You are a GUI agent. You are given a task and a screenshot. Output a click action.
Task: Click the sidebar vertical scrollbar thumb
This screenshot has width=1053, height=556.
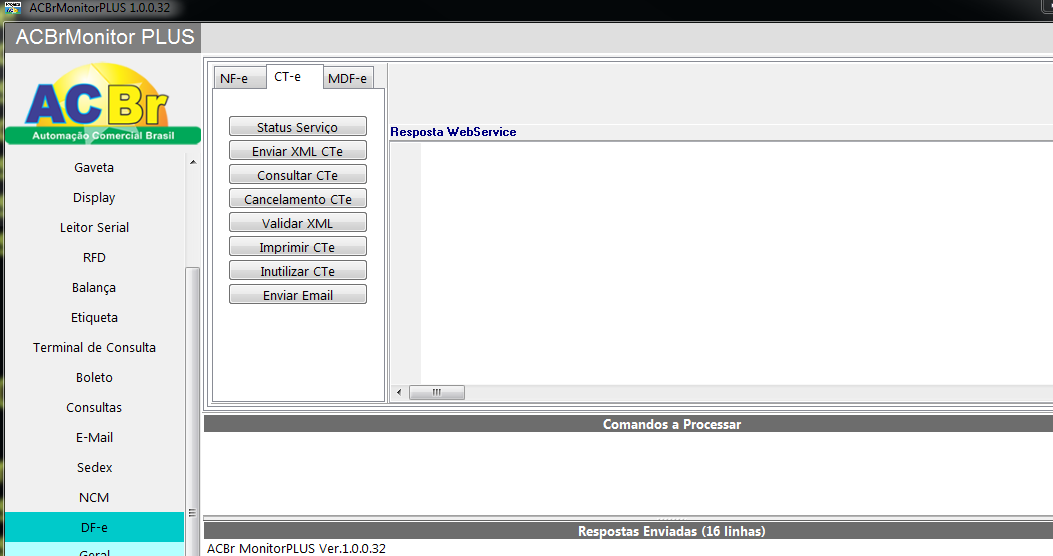[192, 411]
